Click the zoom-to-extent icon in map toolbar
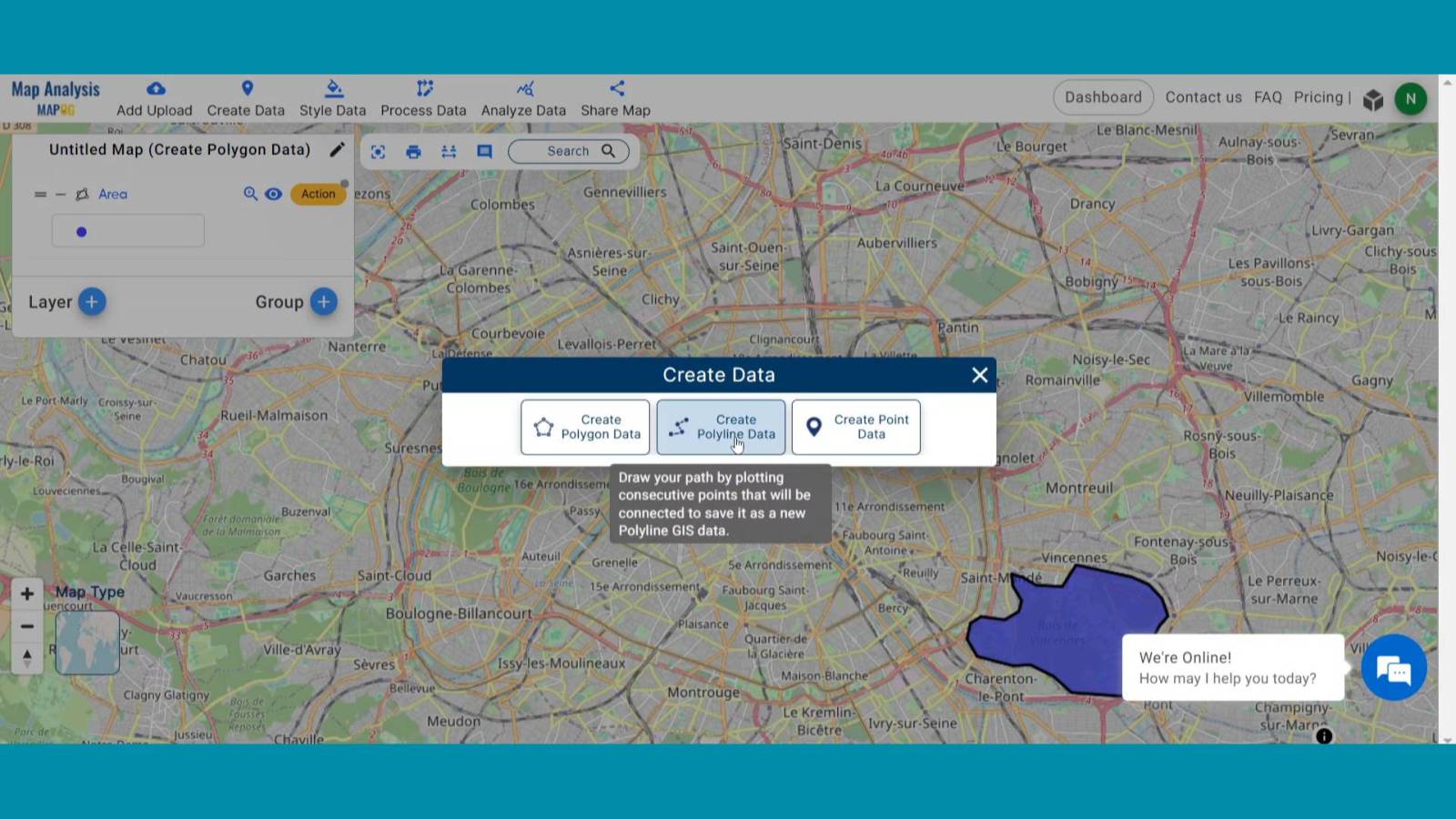This screenshot has height=819, width=1456. (378, 152)
